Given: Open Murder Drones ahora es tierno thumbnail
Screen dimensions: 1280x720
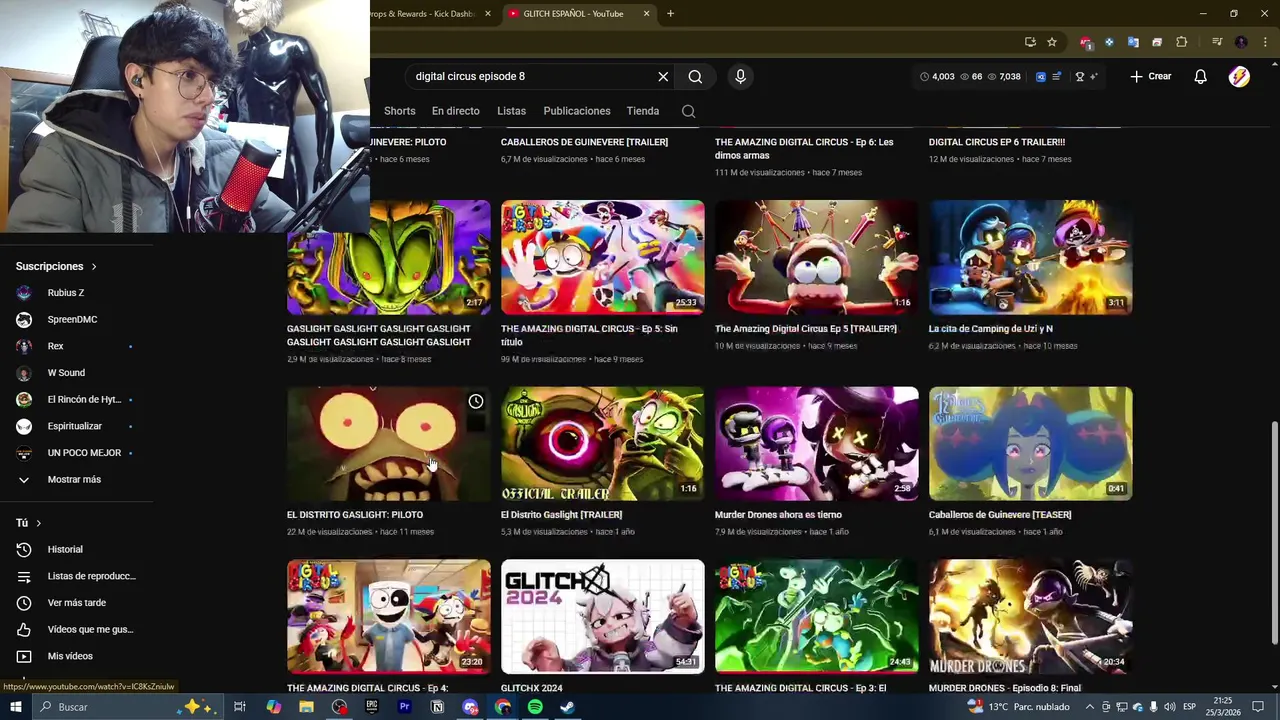Looking at the screenshot, I should point(816,444).
